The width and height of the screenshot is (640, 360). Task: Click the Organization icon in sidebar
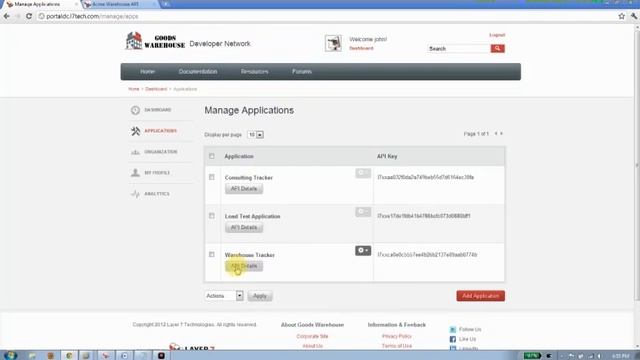click(x=135, y=152)
